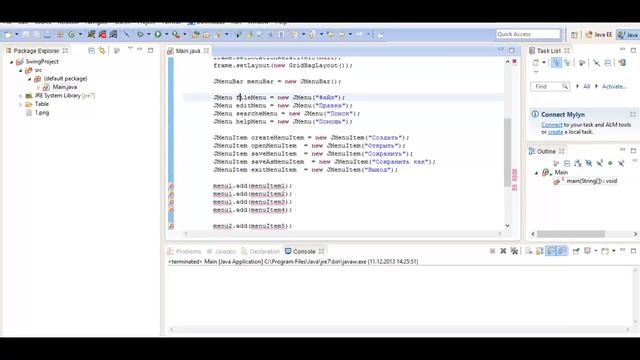The height and width of the screenshot is (360, 640).
Task: Switch to the Java perspective
Action: tap(628, 35)
